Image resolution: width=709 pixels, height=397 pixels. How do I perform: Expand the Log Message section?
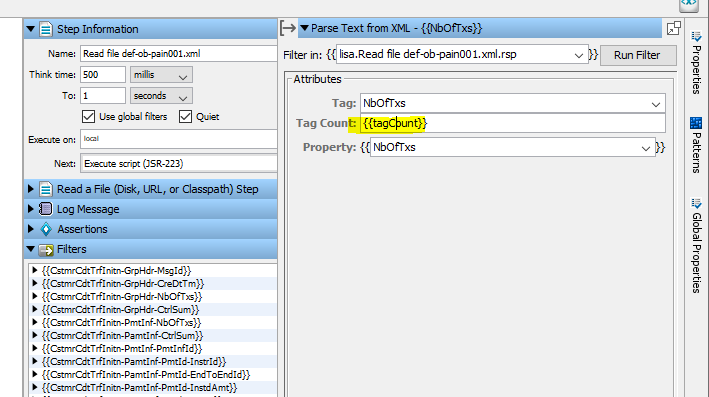(x=31, y=209)
